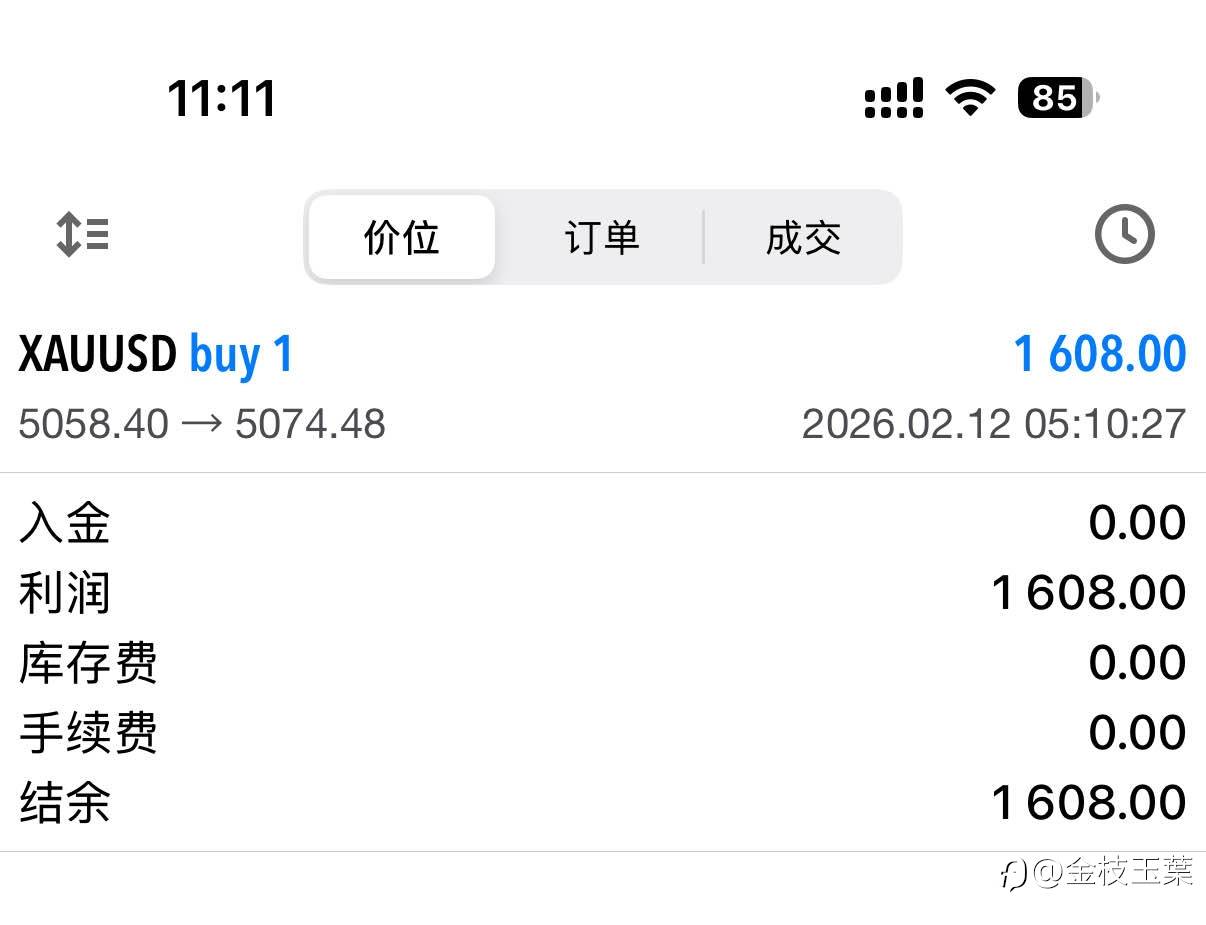The width and height of the screenshot is (1206, 925).
Task: Open the history period clock icon
Action: coord(1125,236)
